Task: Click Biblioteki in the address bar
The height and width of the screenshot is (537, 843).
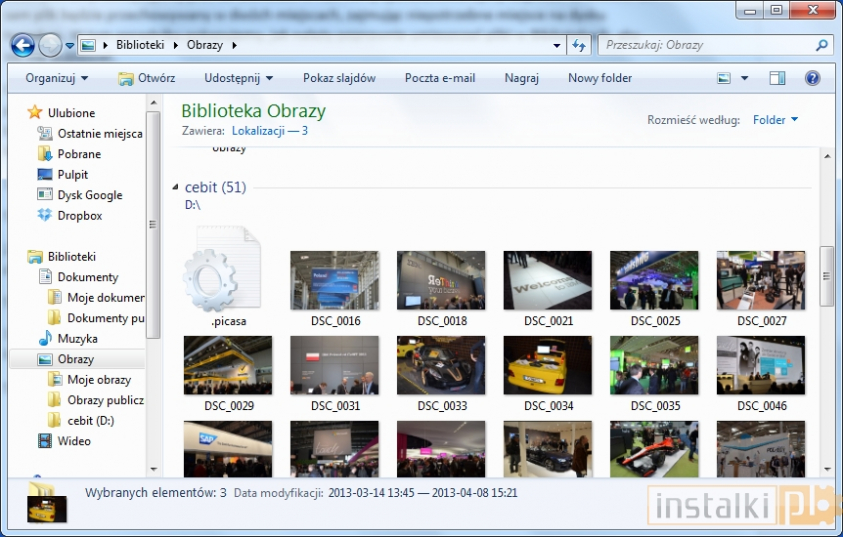Action: 140,45
